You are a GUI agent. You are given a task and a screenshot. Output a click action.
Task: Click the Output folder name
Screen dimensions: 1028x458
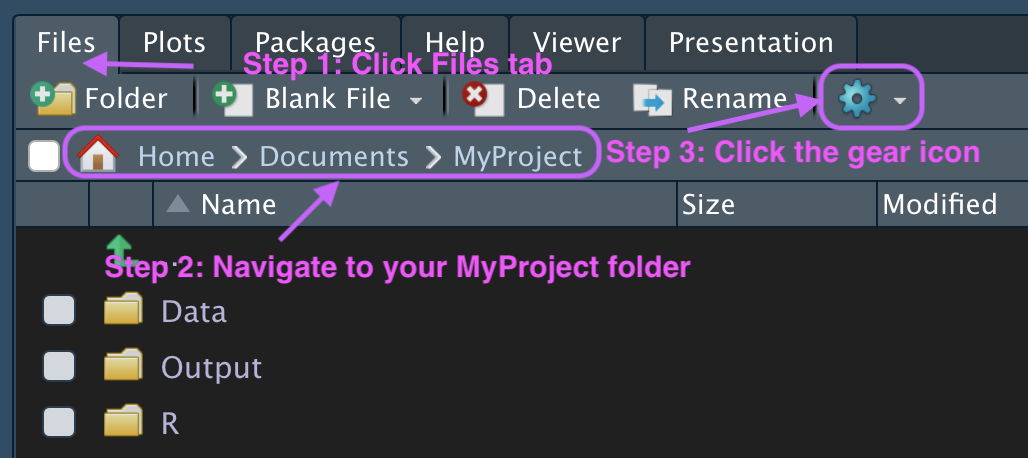211,367
